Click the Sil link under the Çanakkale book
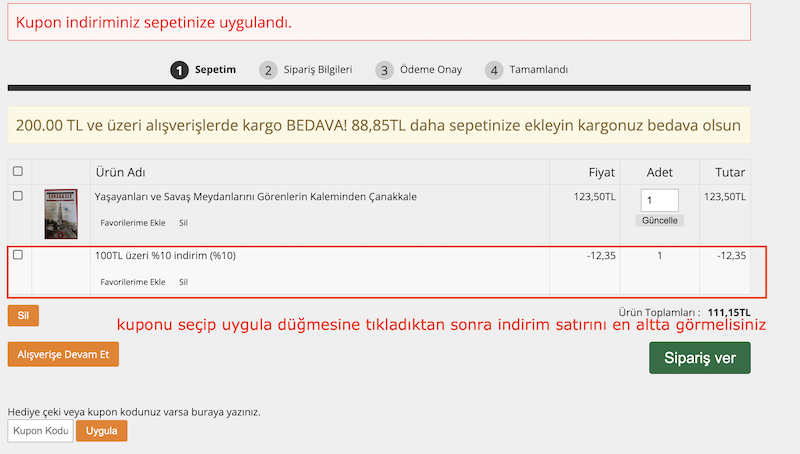This screenshot has height=454, width=800. click(x=184, y=222)
